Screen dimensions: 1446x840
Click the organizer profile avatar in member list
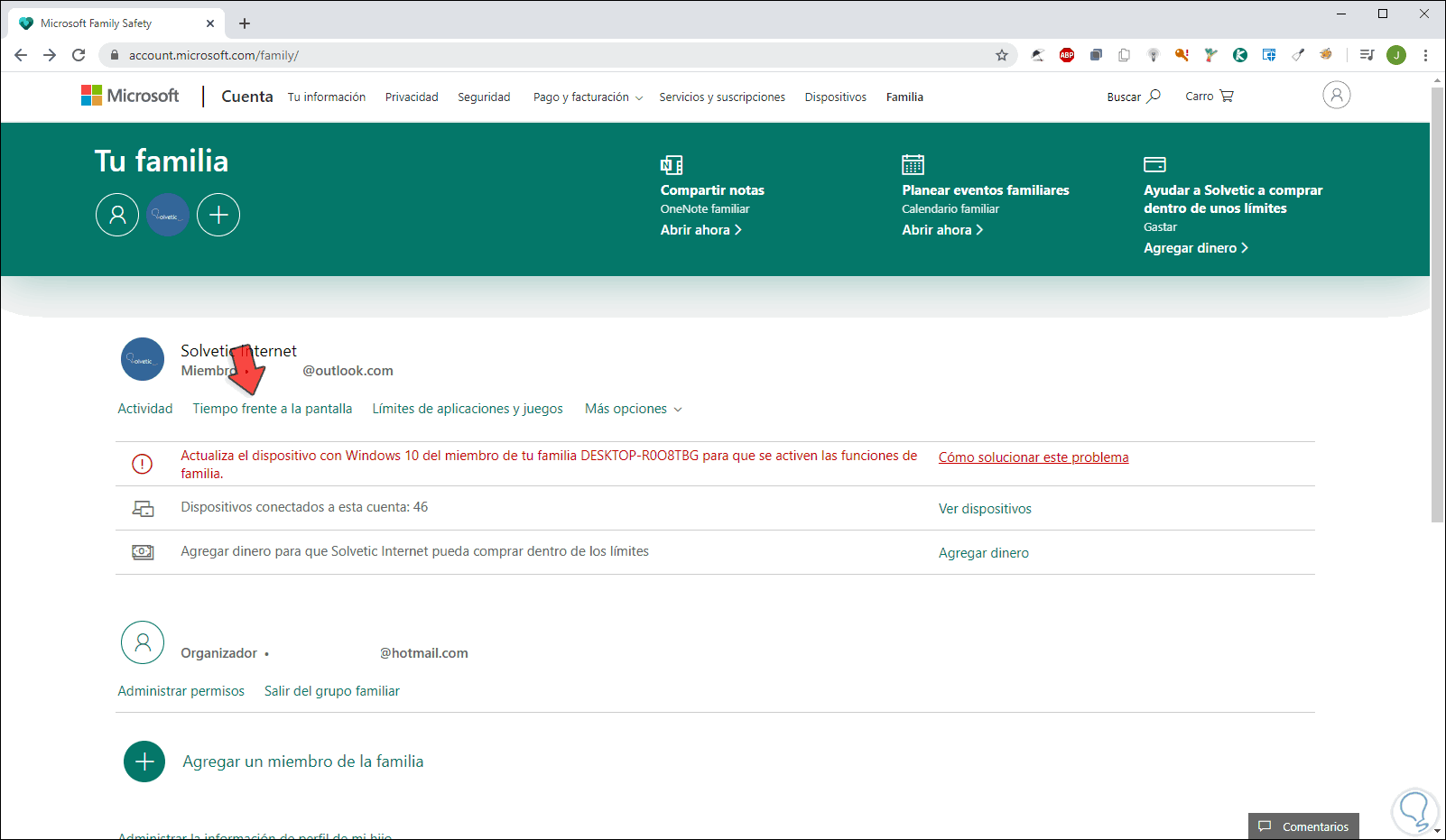click(x=143, y=642)
